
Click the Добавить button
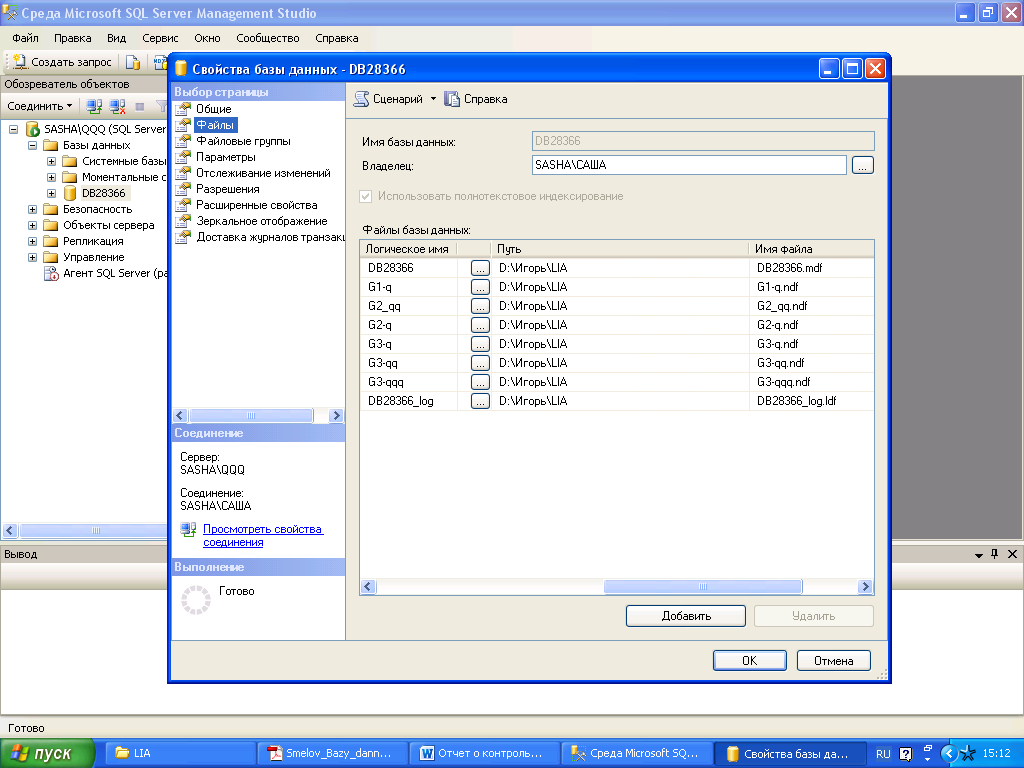point(686,616)
